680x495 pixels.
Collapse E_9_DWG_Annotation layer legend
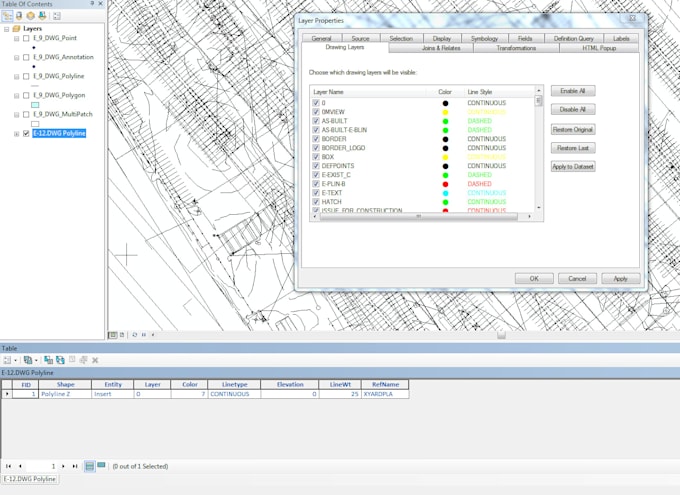[16, 58]
